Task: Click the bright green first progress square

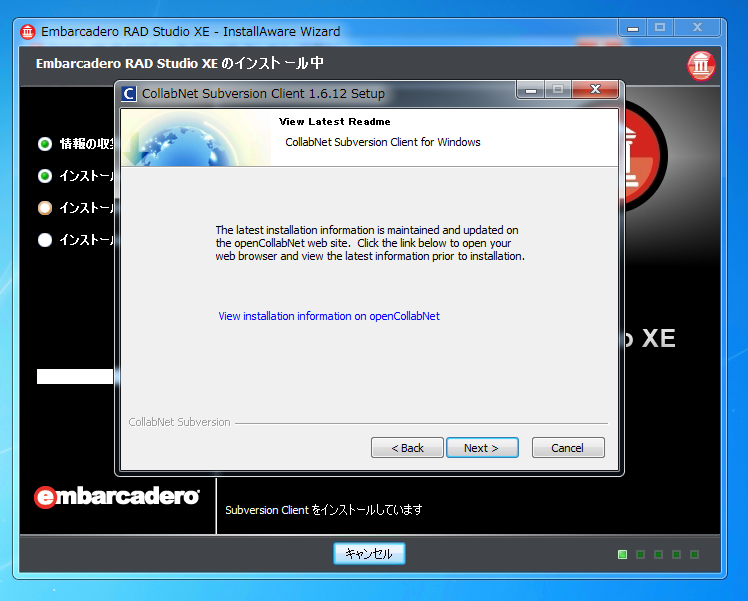Action: [623, 554]
